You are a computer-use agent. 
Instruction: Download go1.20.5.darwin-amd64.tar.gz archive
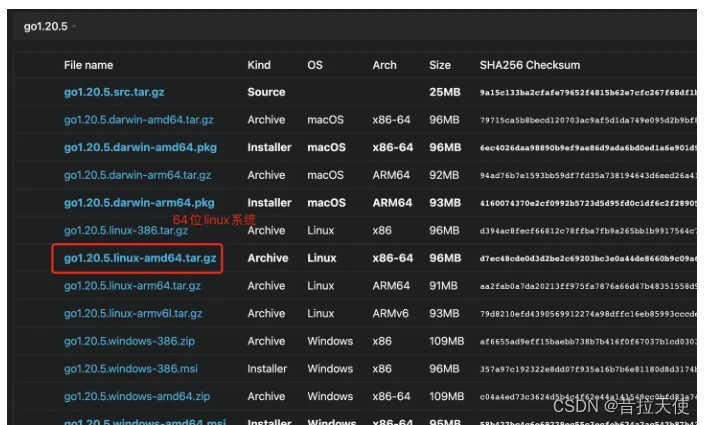(139, 120)
